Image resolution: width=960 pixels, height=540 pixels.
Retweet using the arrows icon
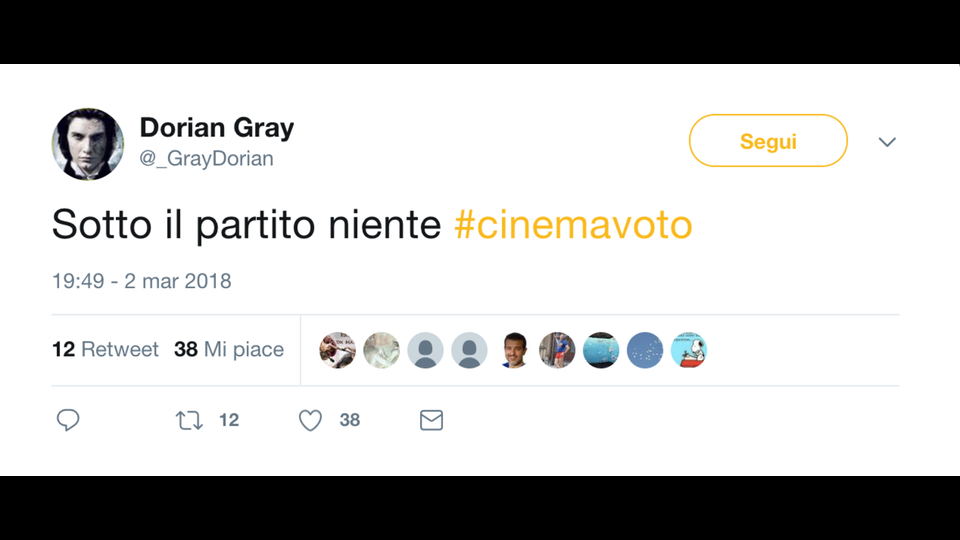(189, 420)
